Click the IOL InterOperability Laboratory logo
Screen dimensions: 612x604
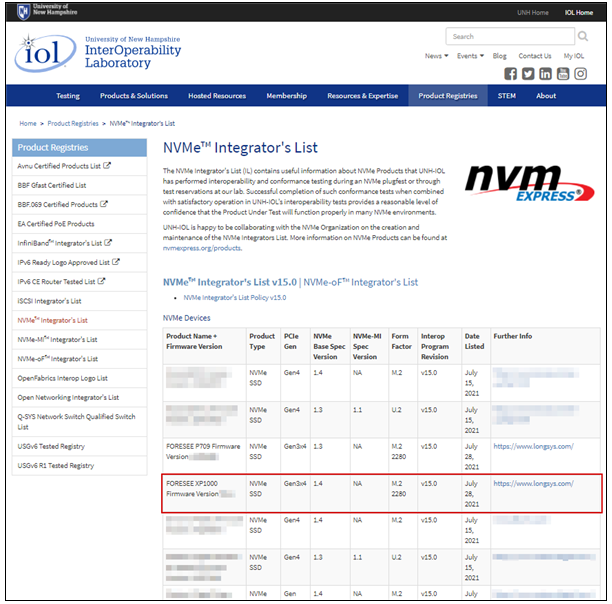[x=98, y=51]
